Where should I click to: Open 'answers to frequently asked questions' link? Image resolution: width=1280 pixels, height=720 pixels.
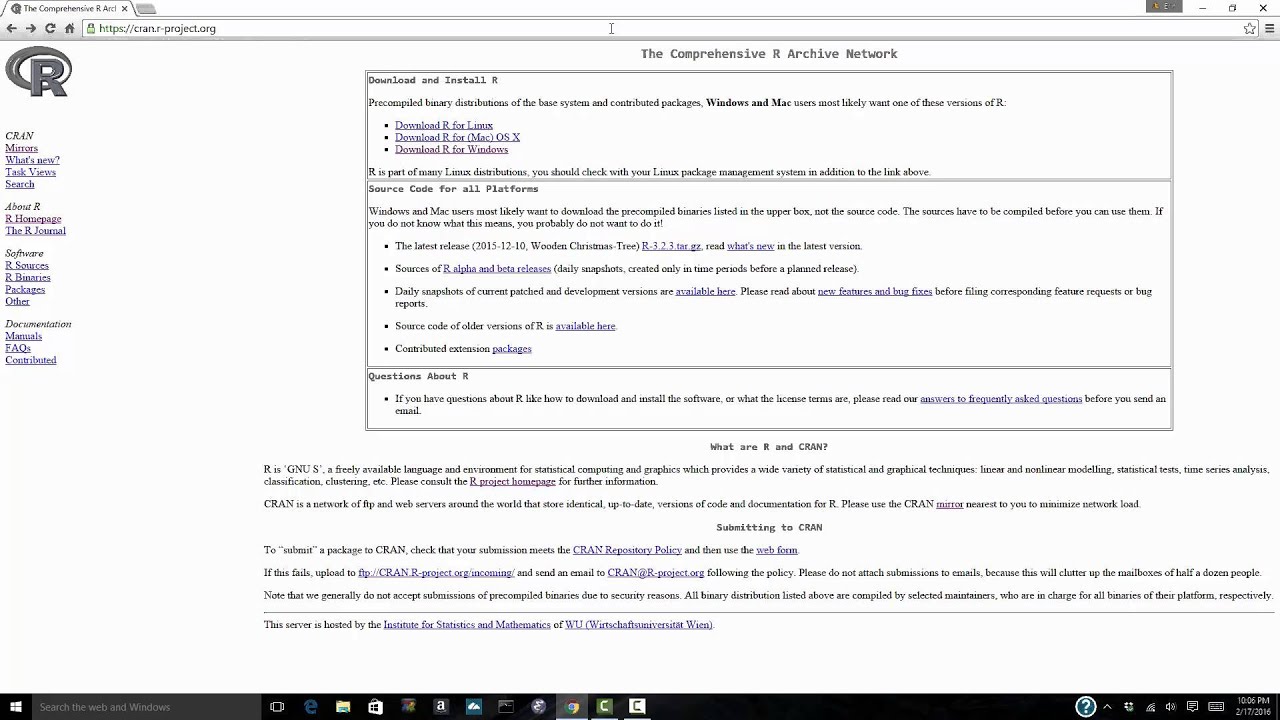click(x=1001, y=399)
